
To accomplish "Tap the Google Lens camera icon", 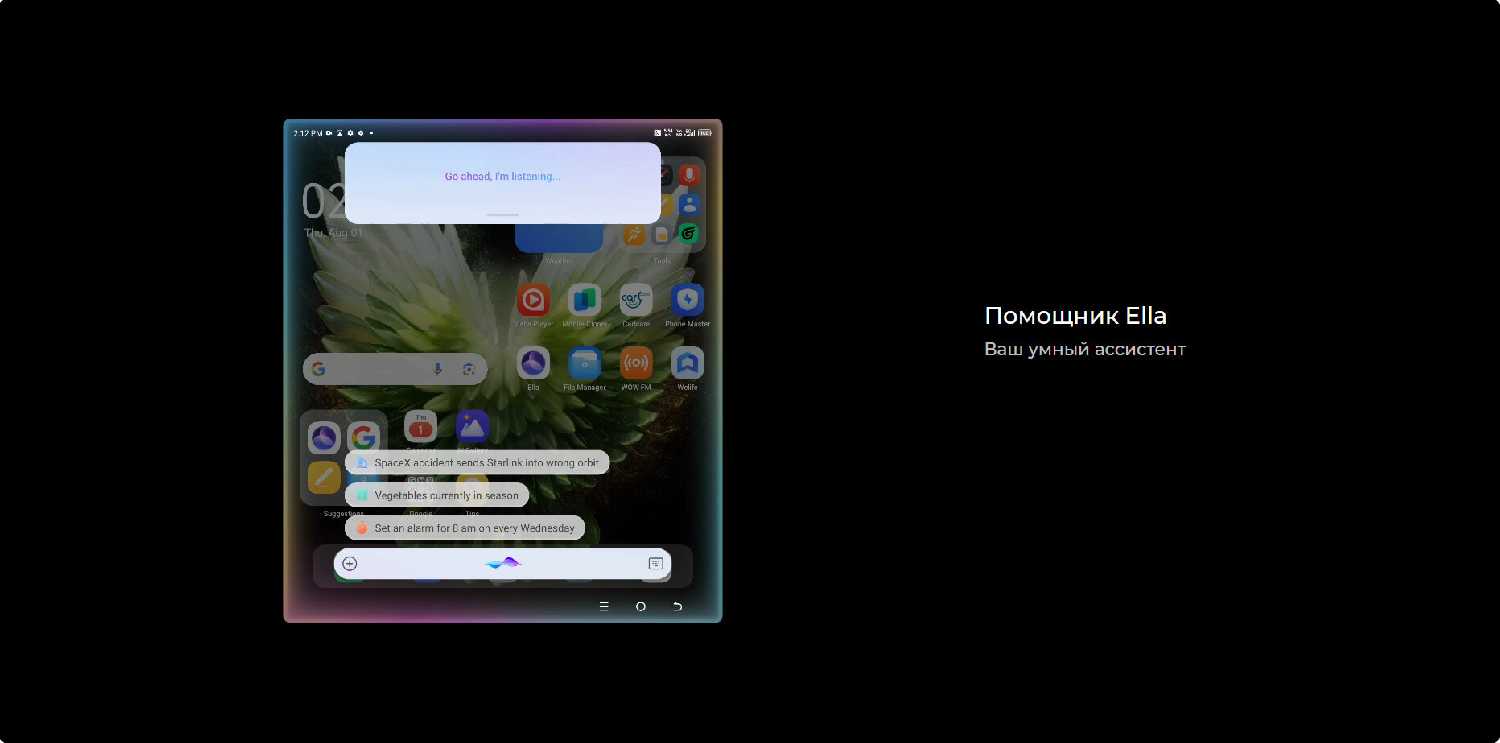I will (x=468, y=369).
